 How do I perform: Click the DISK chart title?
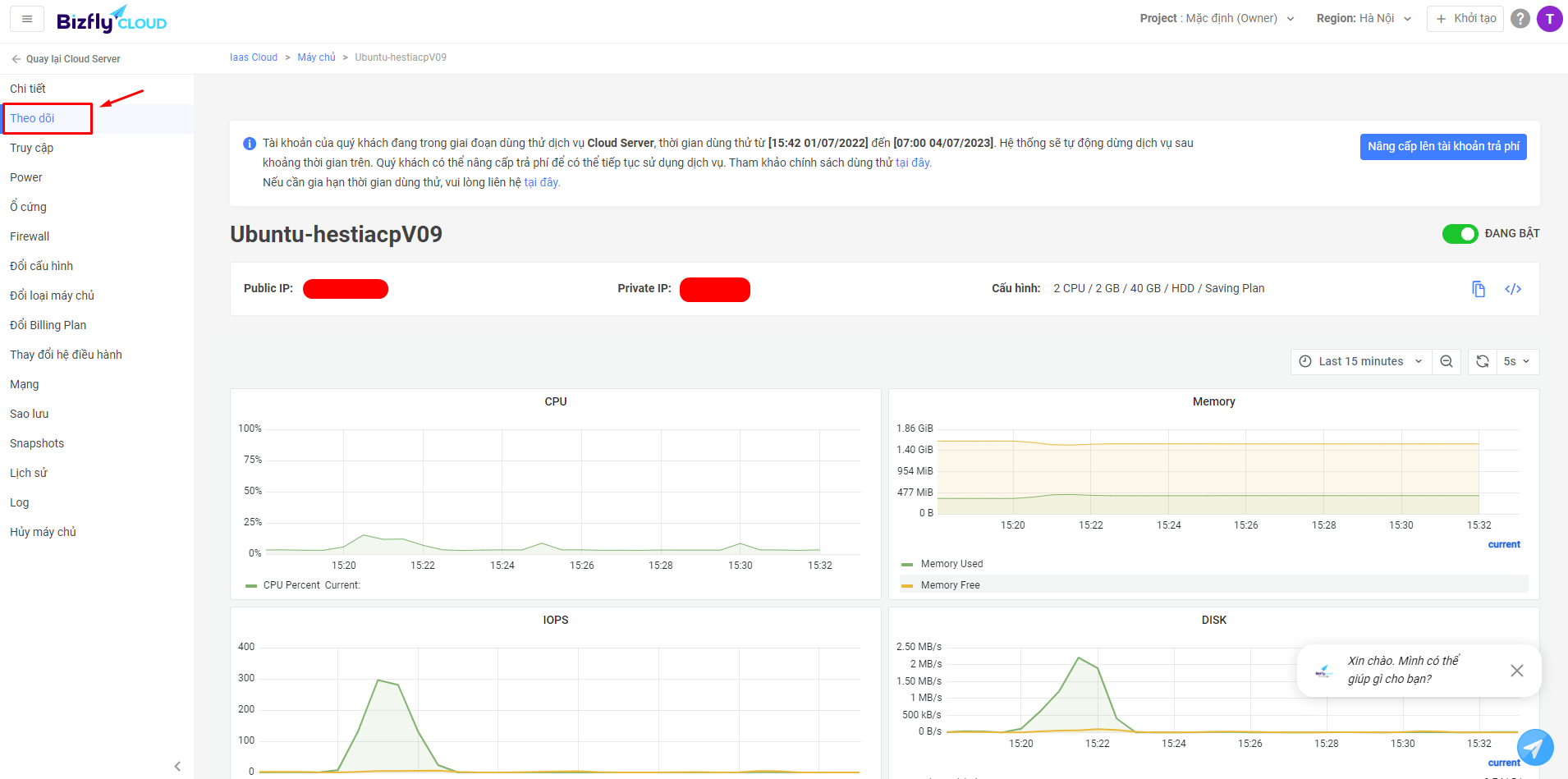pos(1214,620)
